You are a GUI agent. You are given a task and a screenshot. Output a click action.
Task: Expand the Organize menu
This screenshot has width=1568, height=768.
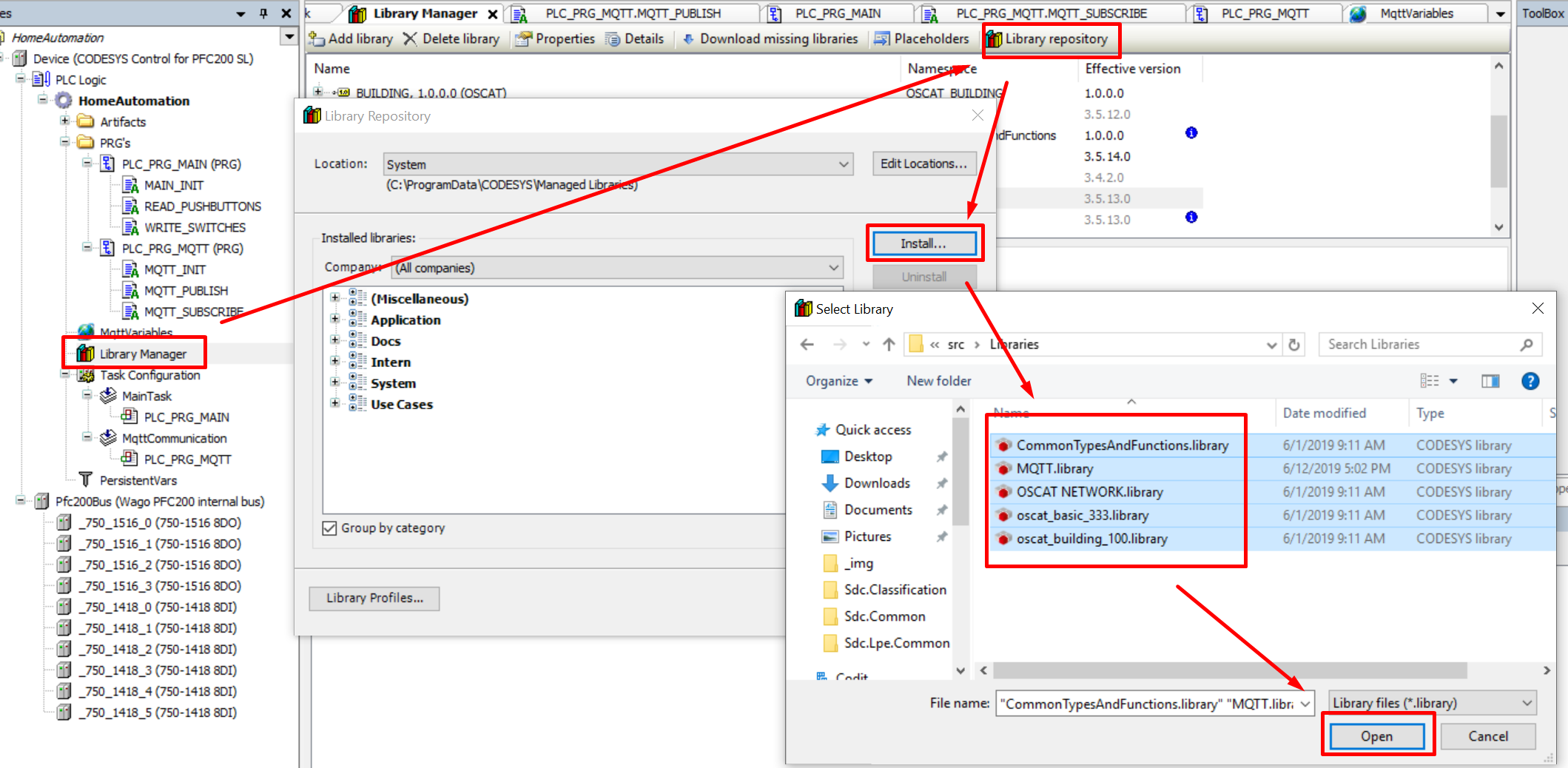[x=839, y=381]
